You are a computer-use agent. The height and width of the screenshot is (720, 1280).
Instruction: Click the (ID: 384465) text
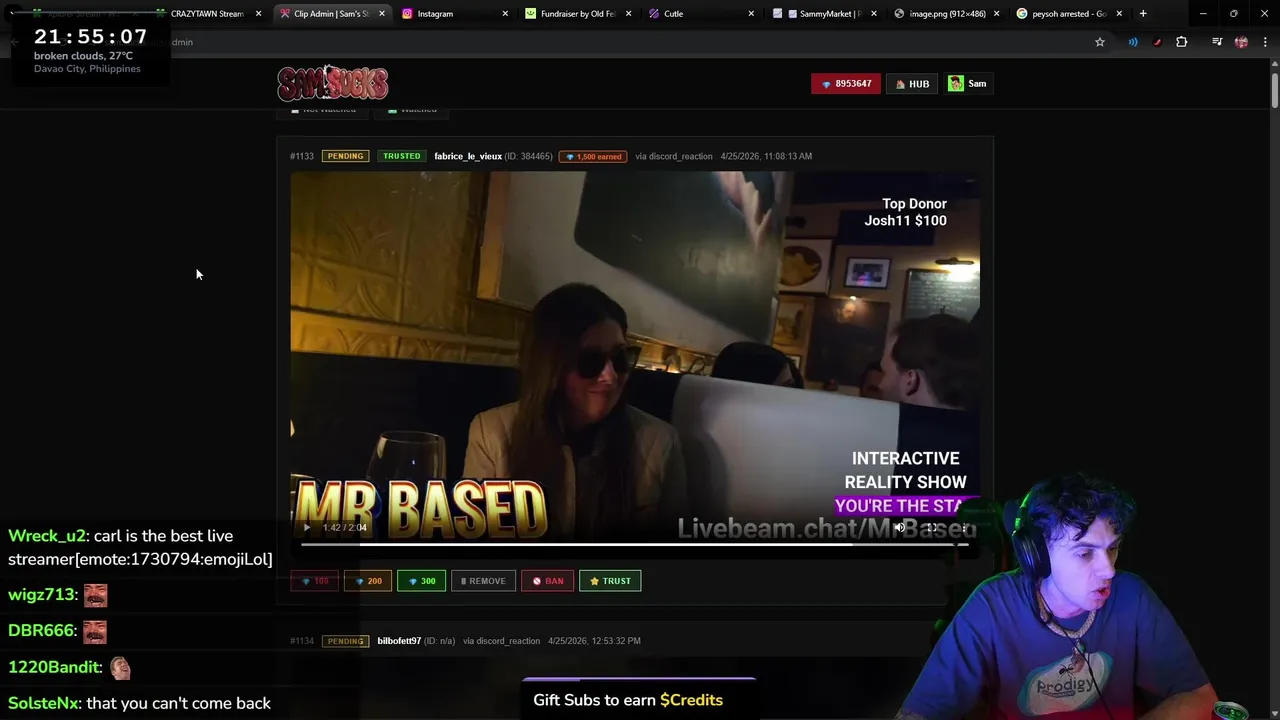pyautogui.click(x=529, y=156)
